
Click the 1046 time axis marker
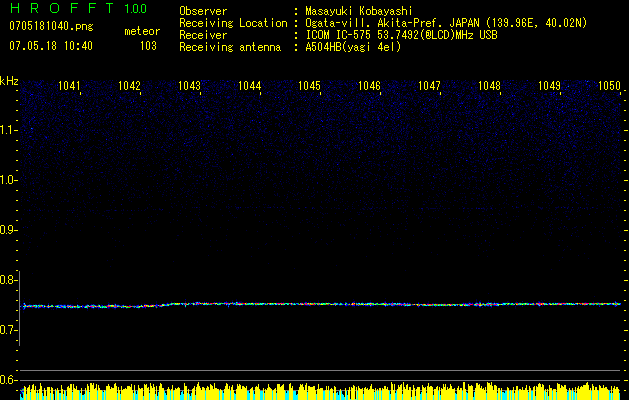tap(369, 85)
